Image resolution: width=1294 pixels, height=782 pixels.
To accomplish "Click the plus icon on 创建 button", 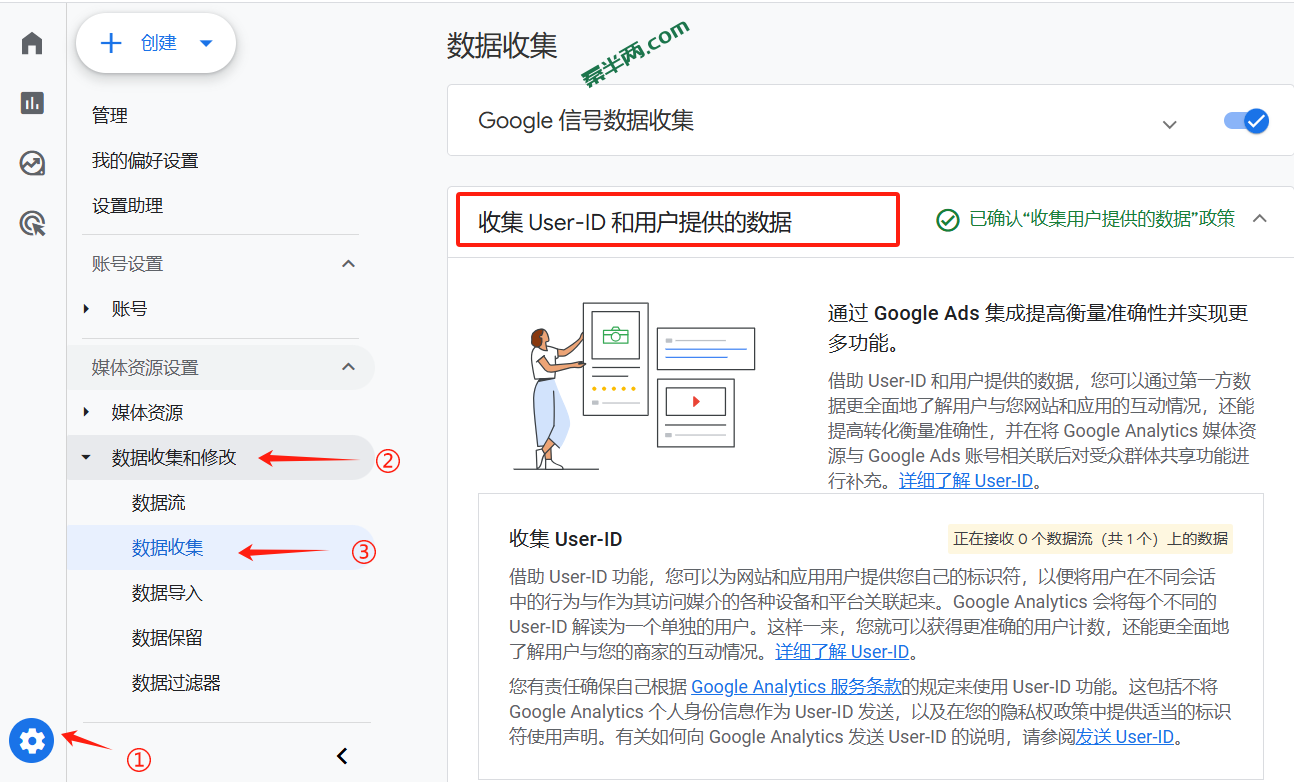I will [x=111, y=43].
